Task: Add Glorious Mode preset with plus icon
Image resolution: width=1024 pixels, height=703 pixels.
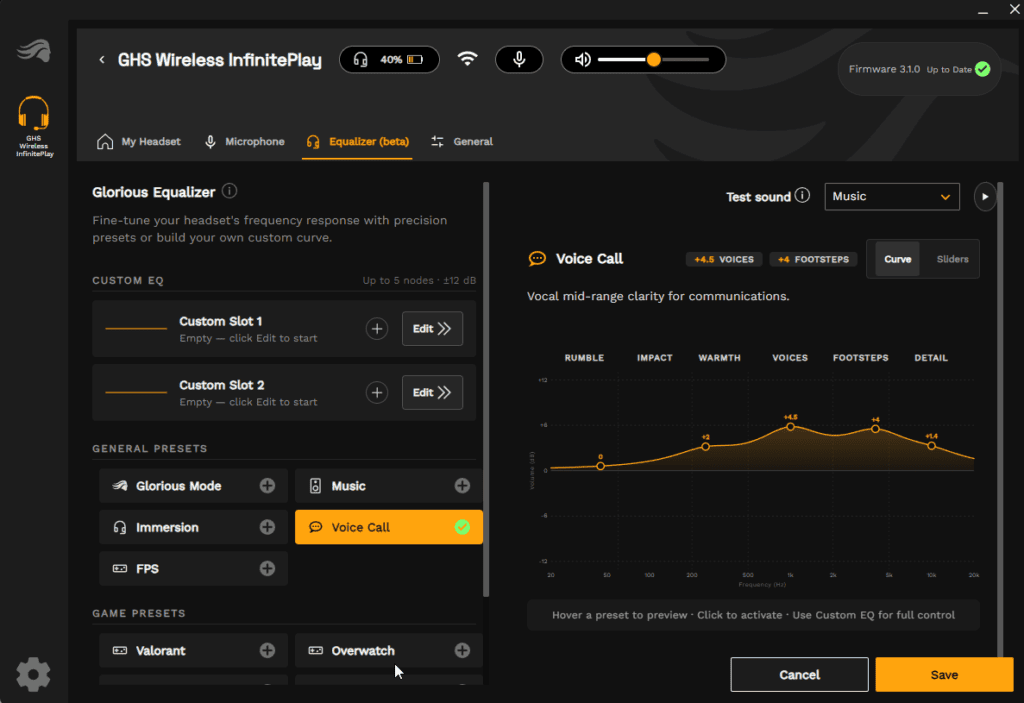Action: pos(267,485)
